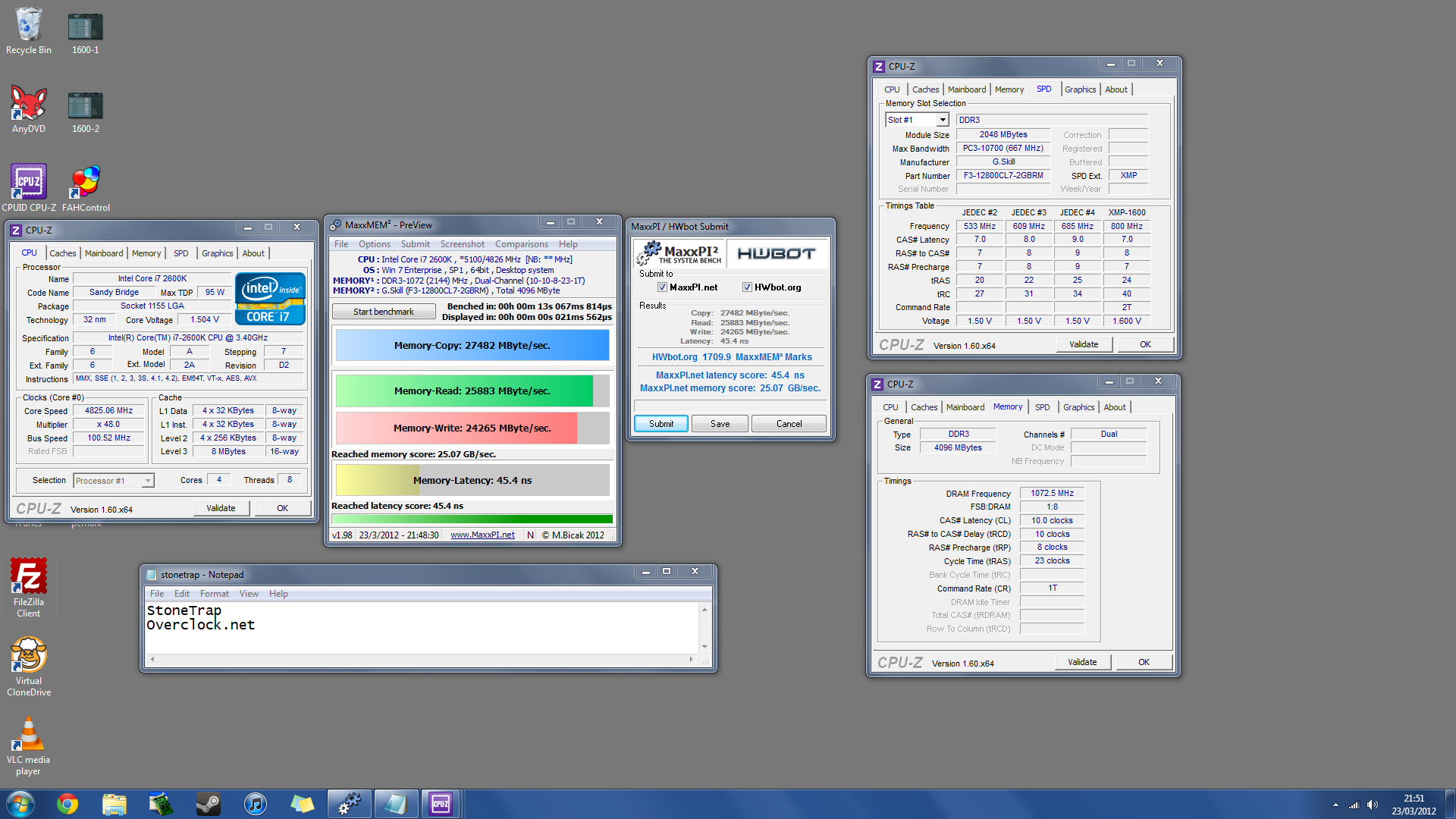This screenshot has width=1456, height=819.
Task: Select DRAM Frequency 1072.5 MHz value
Action: point(1052,494)
